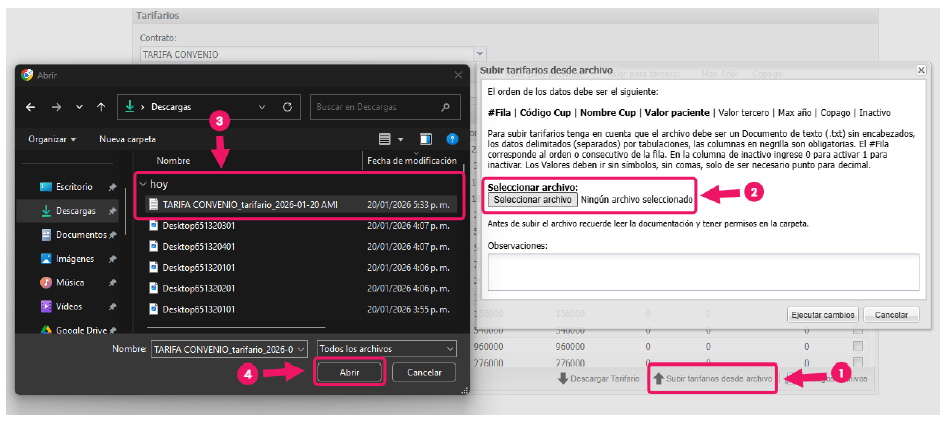
Task: Open the Todos los archivos file type dropdown
Action: point(387,349)
